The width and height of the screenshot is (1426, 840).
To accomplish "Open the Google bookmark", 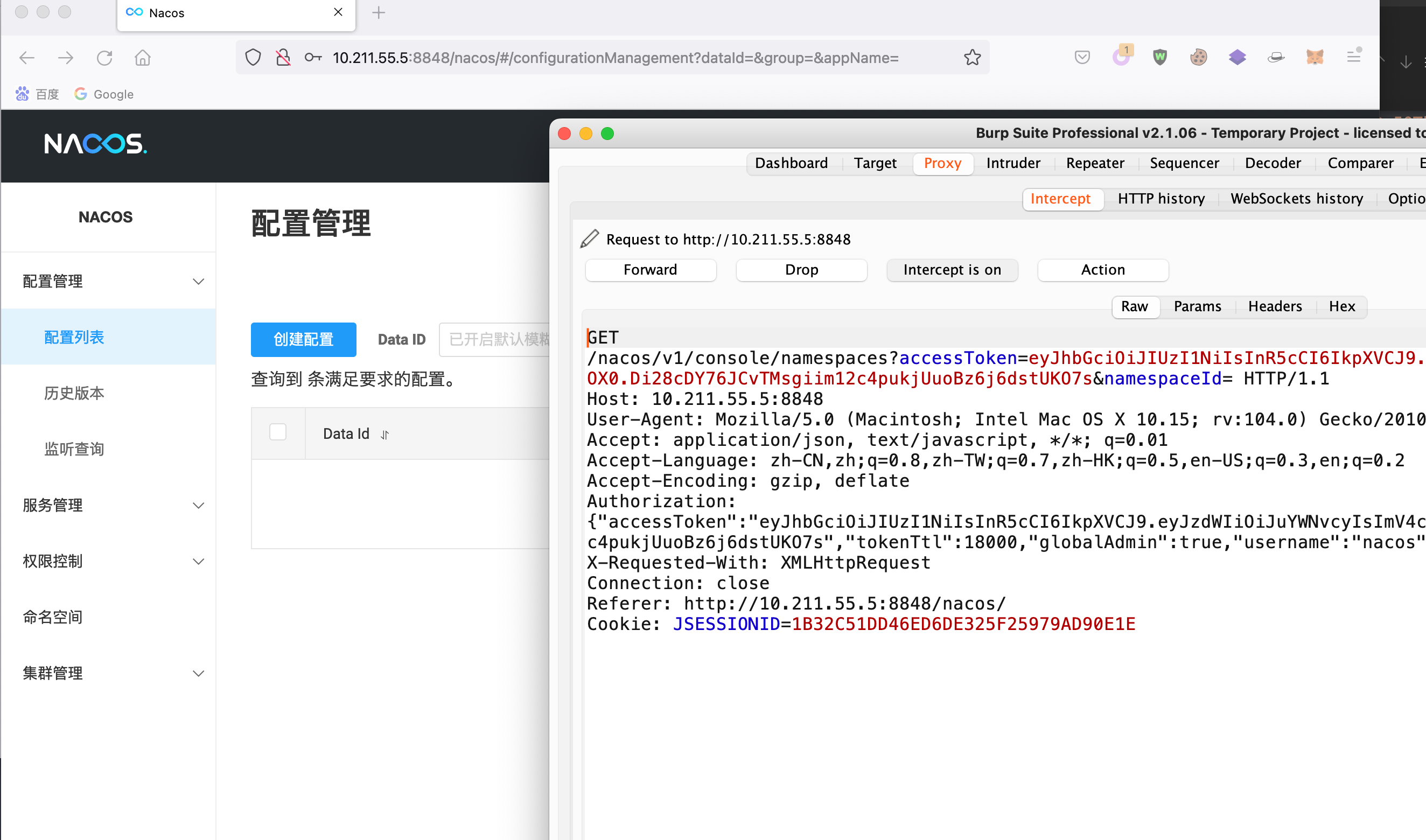I will 104,94.
